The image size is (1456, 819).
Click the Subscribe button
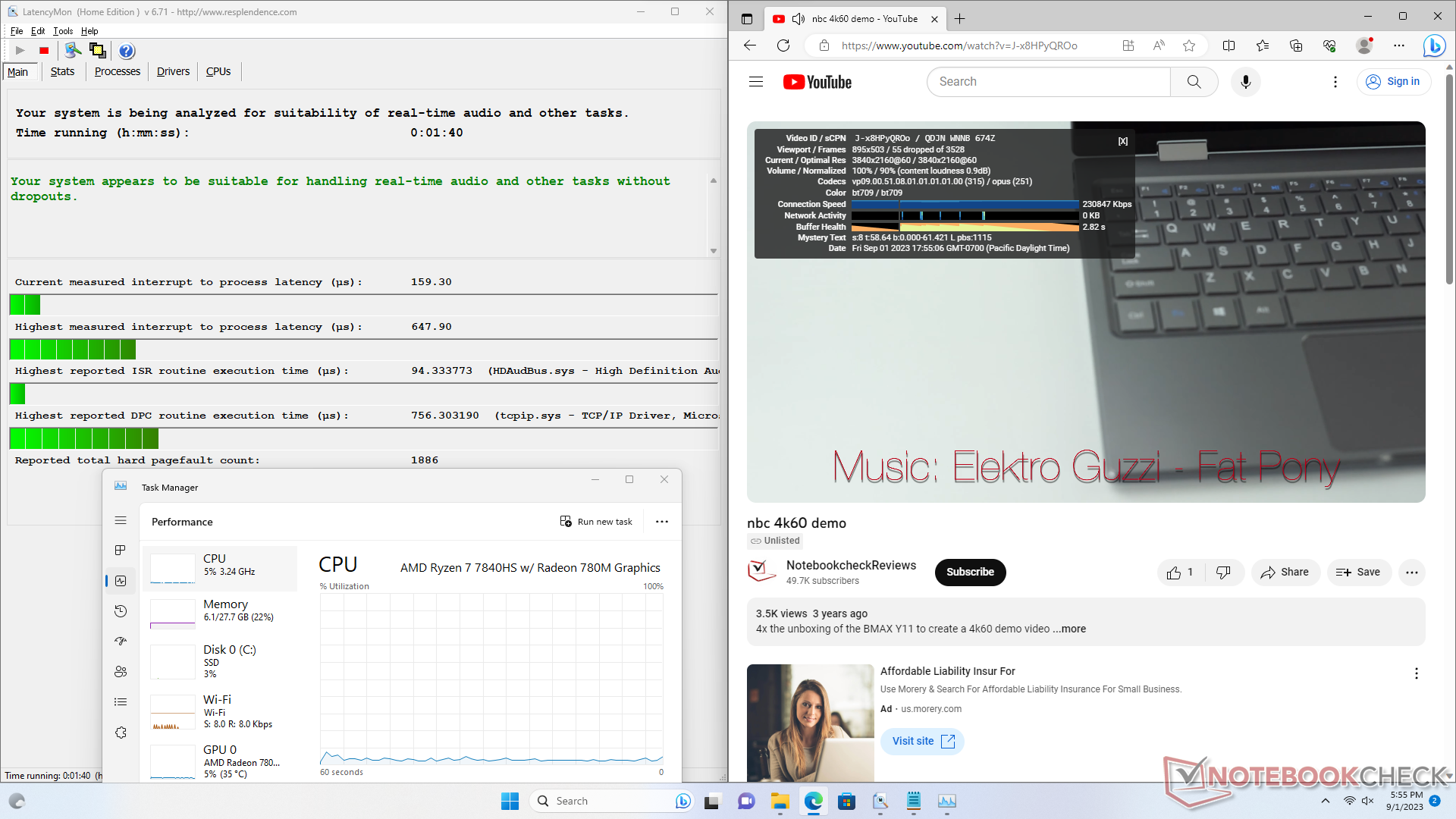point(970,573)
